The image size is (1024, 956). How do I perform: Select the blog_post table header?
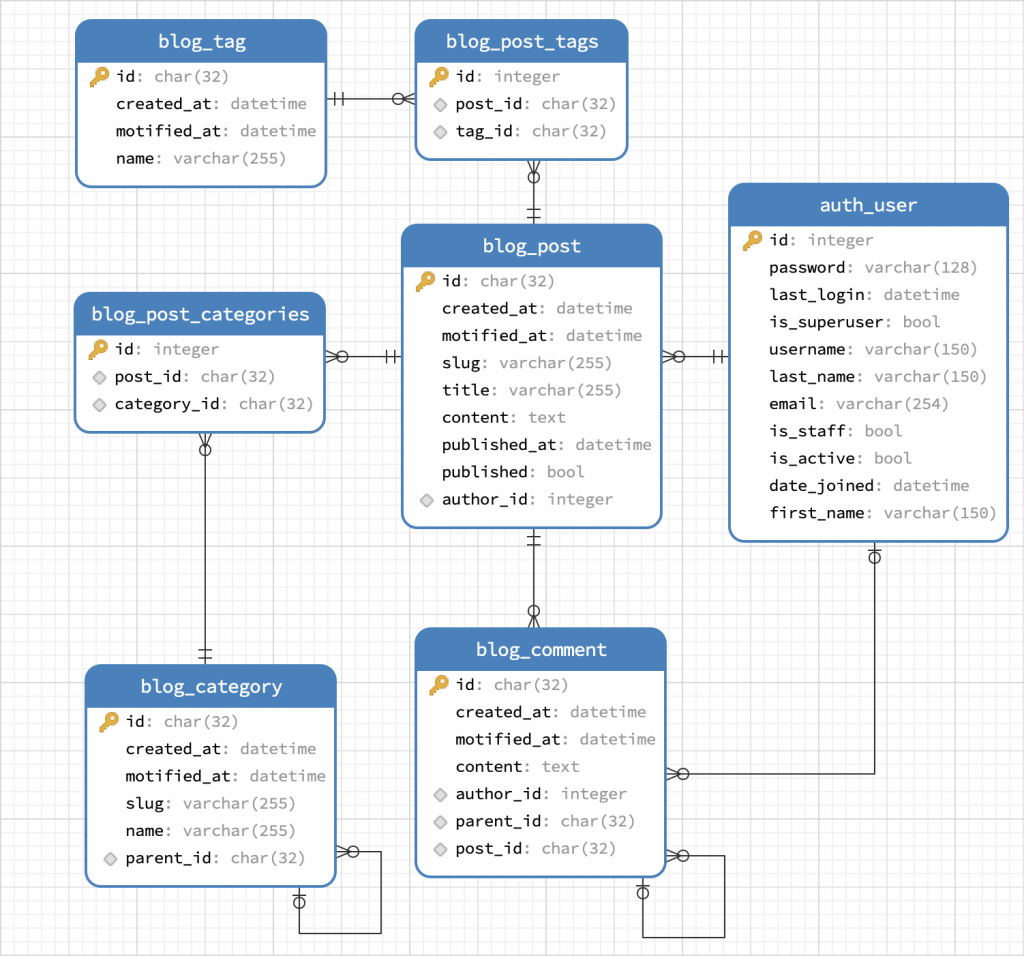(532, 246)
